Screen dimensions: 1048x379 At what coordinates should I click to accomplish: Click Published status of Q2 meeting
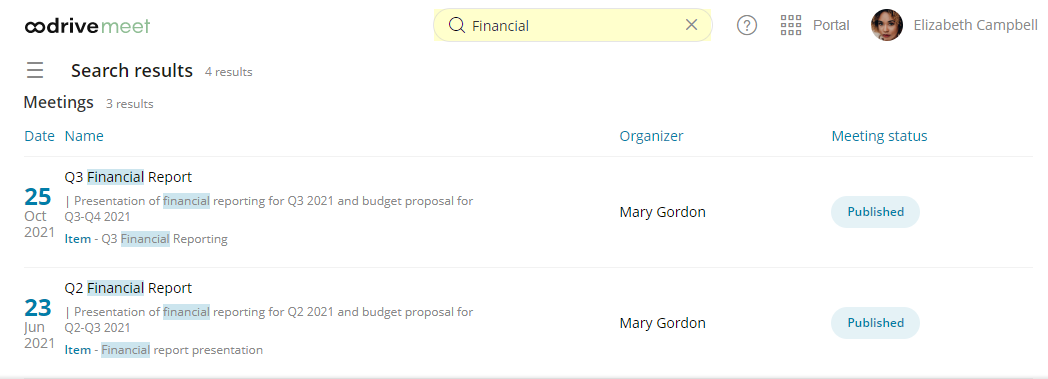875,323
